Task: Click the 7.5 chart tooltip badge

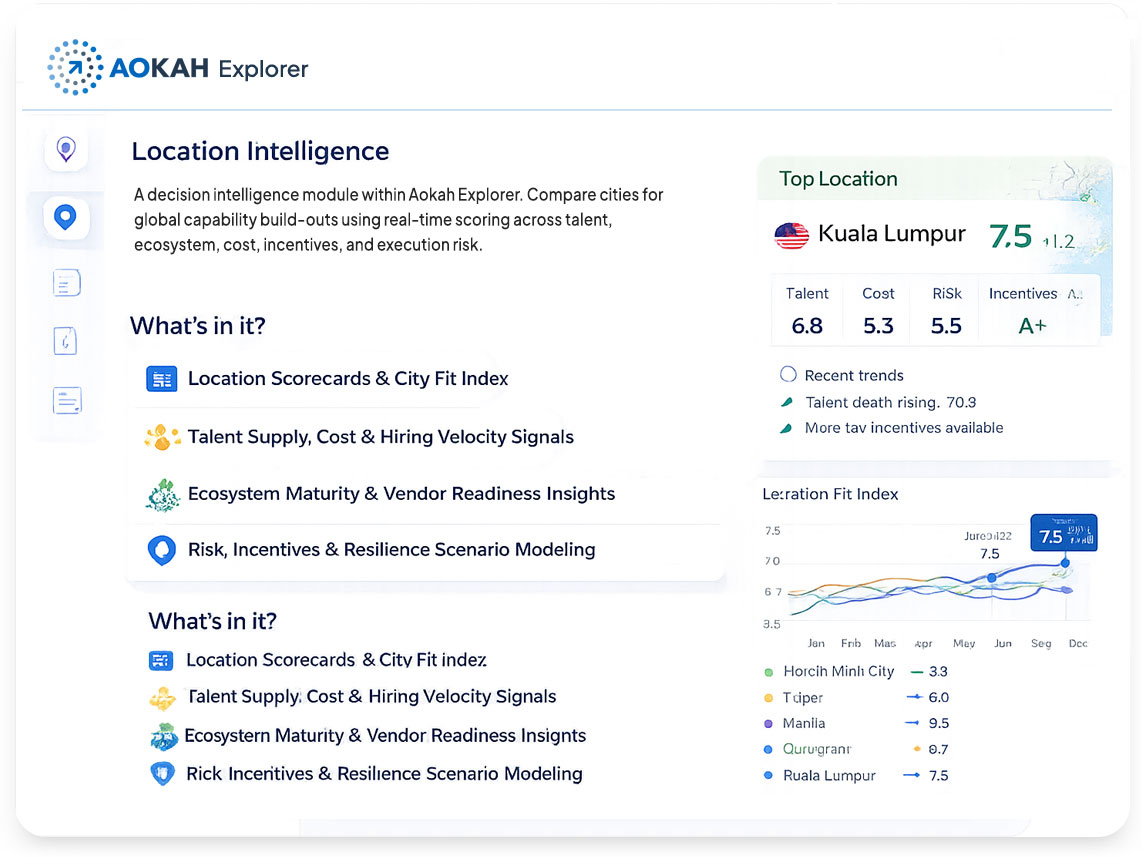Action: pos(1064,533)
